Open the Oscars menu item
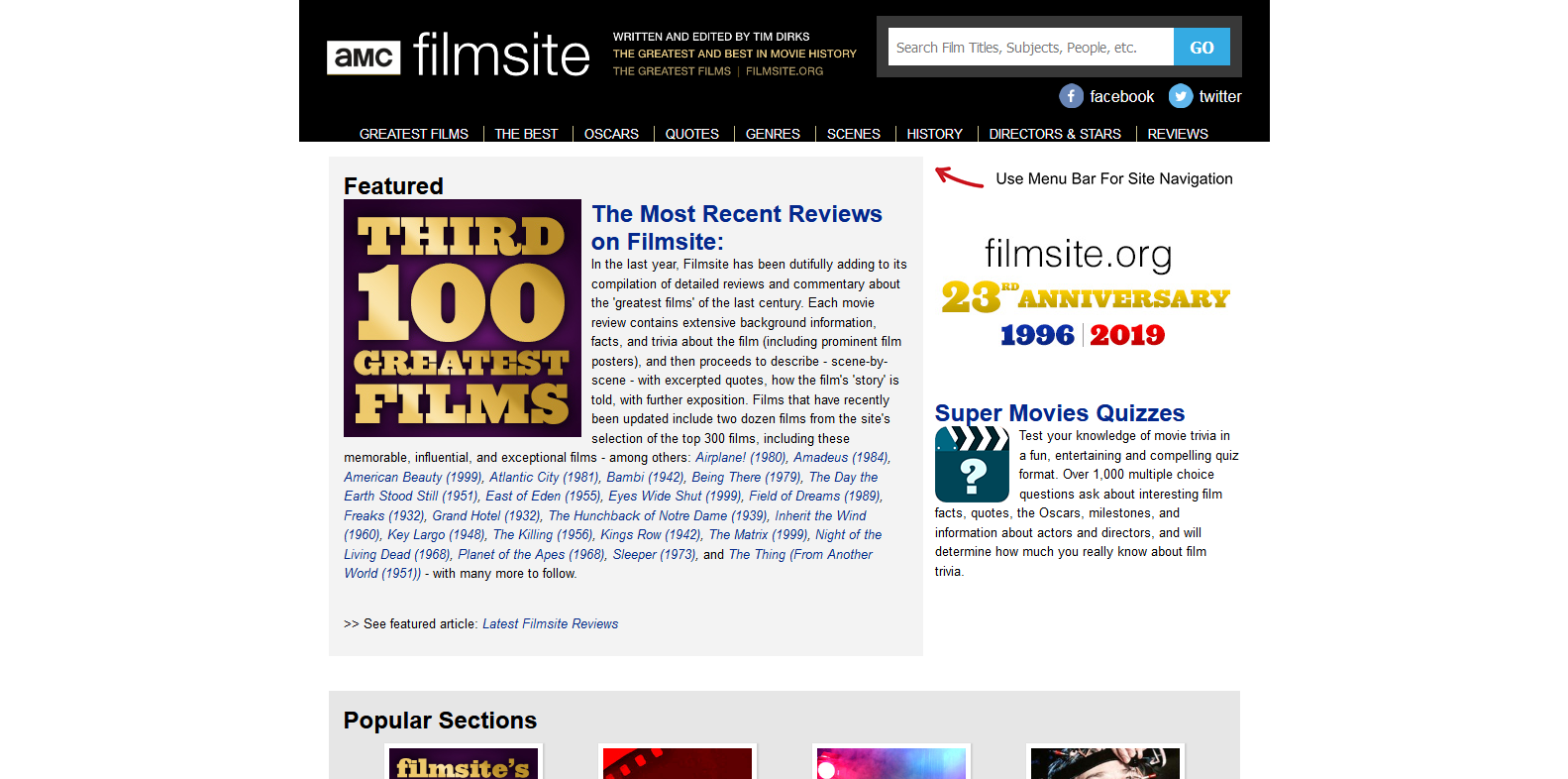 click(611, 134)
